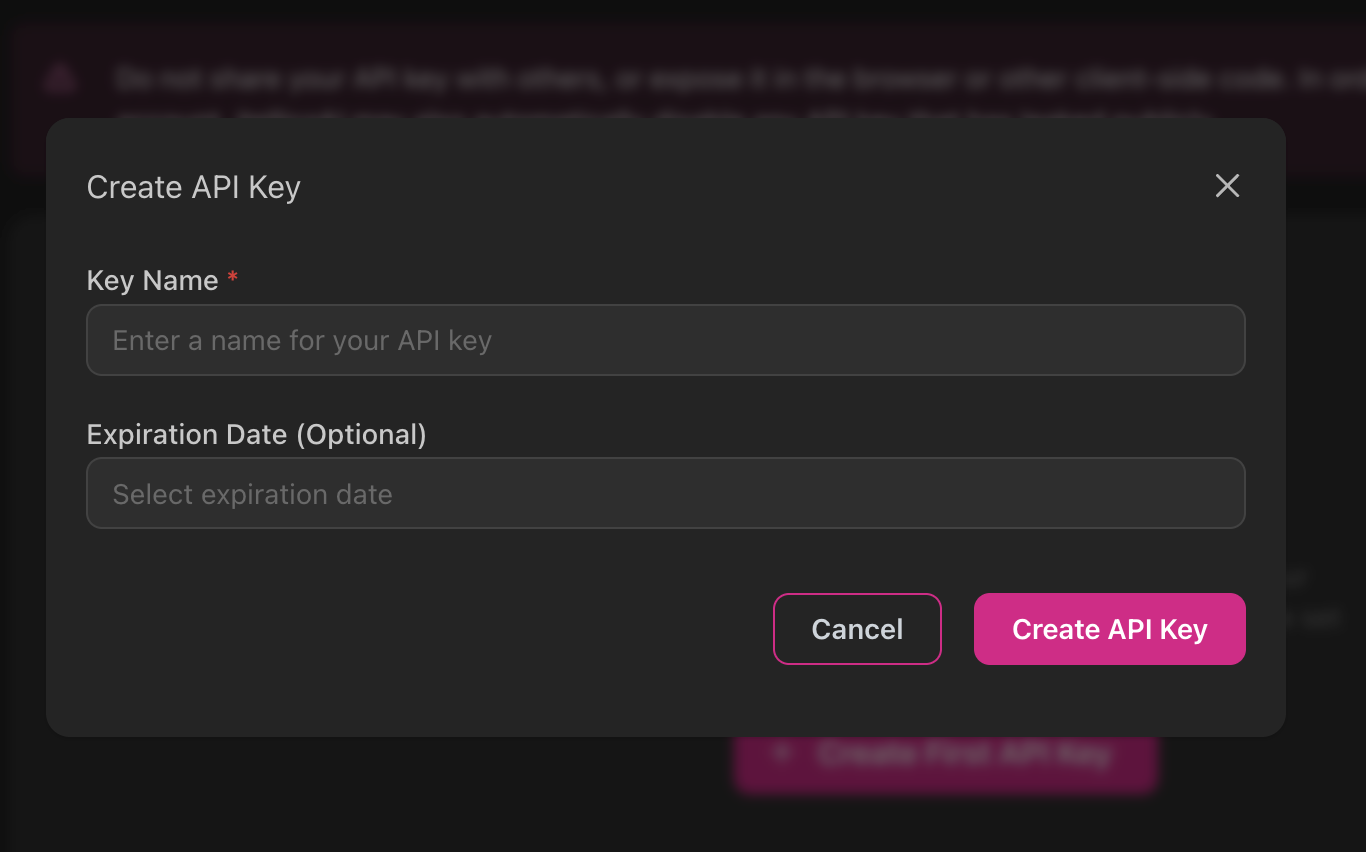Focus the Enter a name for your API key field
Screen dimensions: 1366x852
[666, 340]
